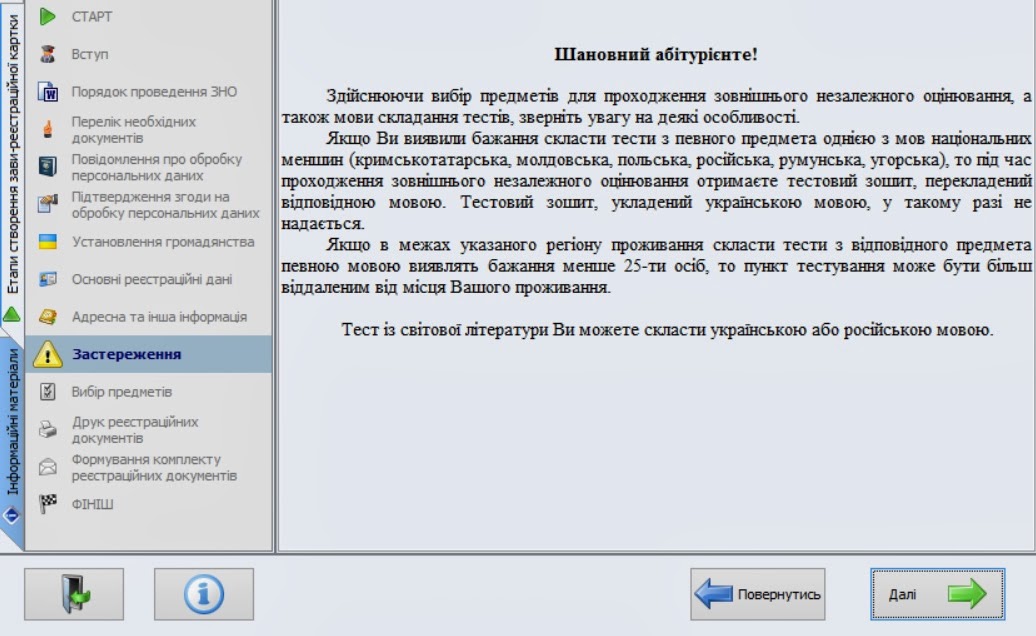1036x636 pixels.
Task: Proceed with the Далі button
Action: click(938, 594)
